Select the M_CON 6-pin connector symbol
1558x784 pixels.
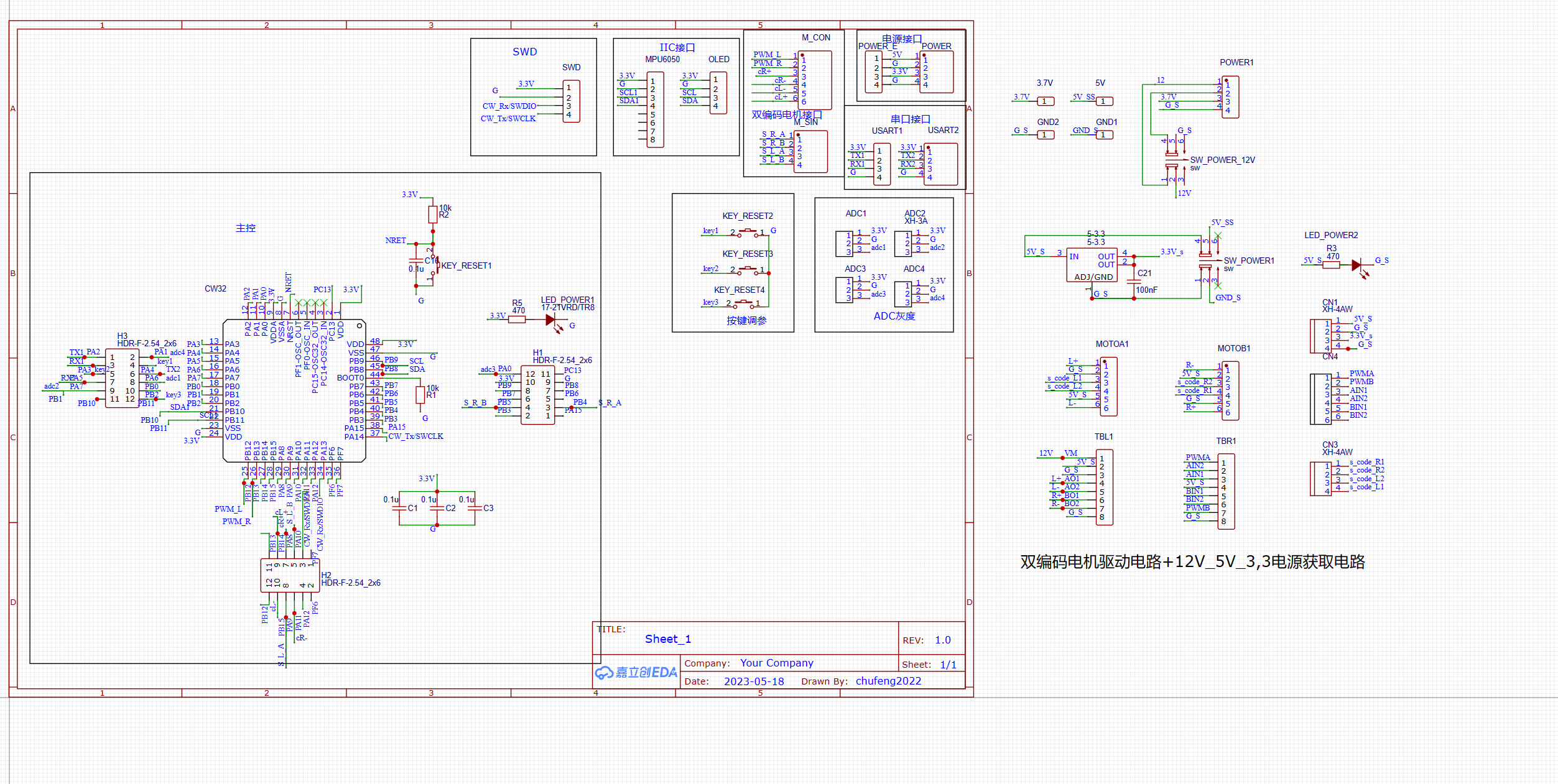pos(815,80)
